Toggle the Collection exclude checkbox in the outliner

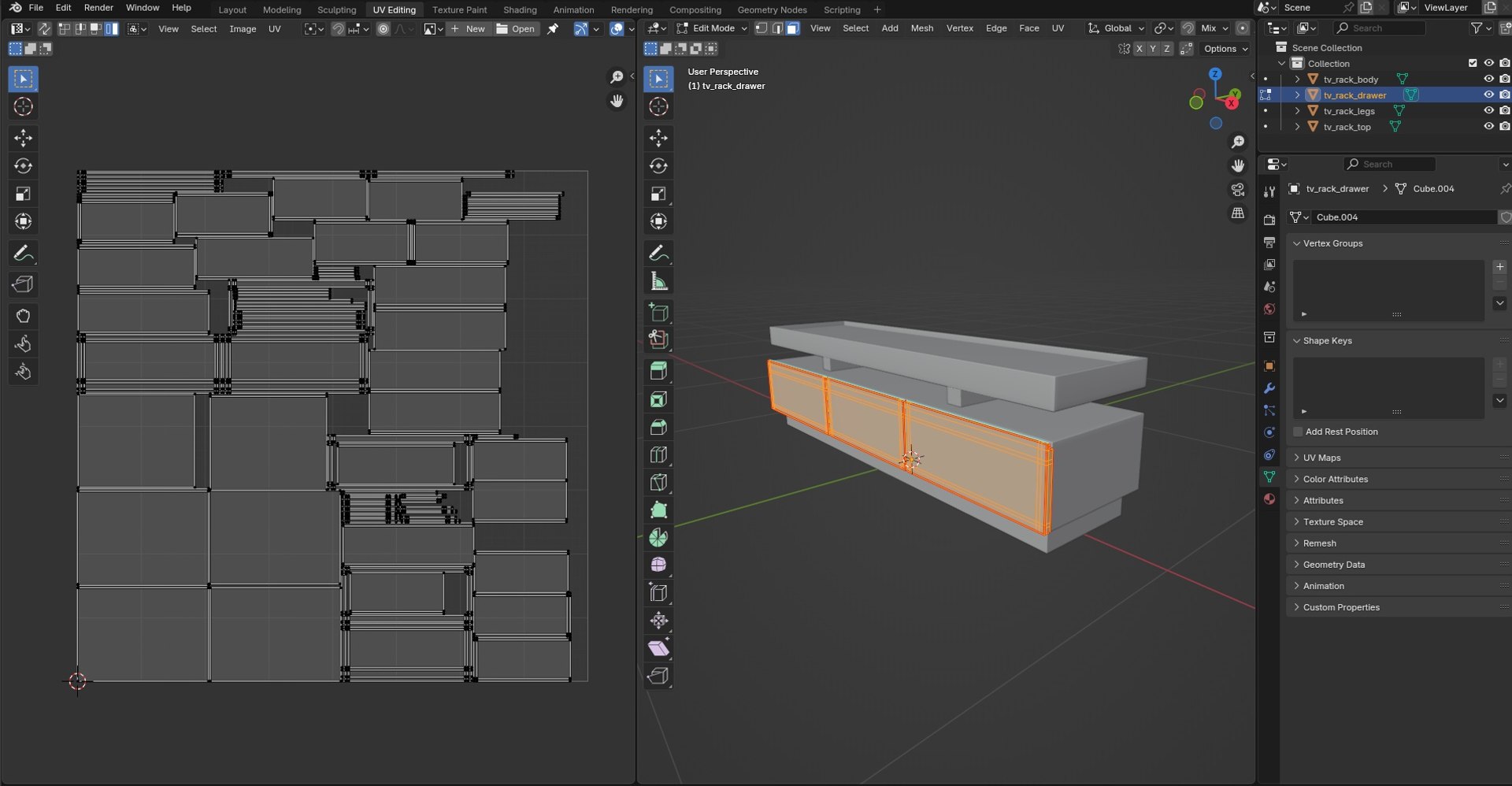[x=1472, y=63]
